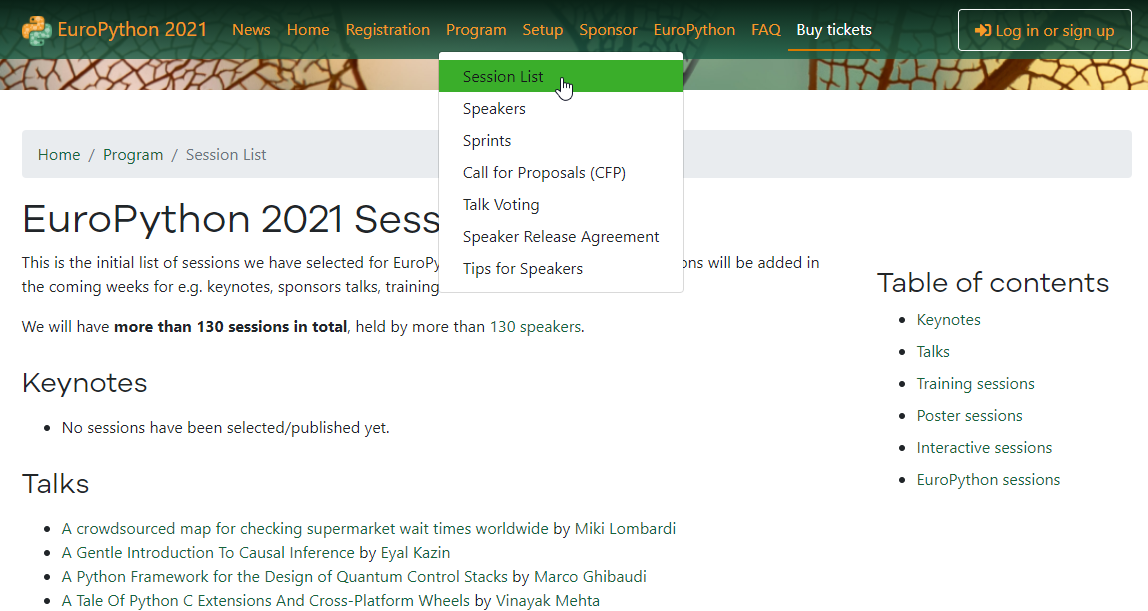
Task: Click the login arrow icon in button
Action: pos(983,31)
